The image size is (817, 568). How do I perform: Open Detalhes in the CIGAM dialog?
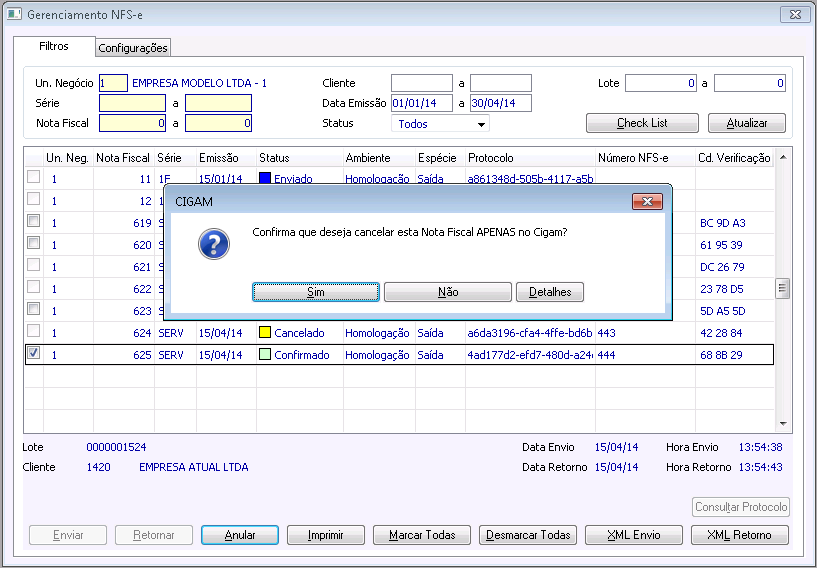pos(550,292)
